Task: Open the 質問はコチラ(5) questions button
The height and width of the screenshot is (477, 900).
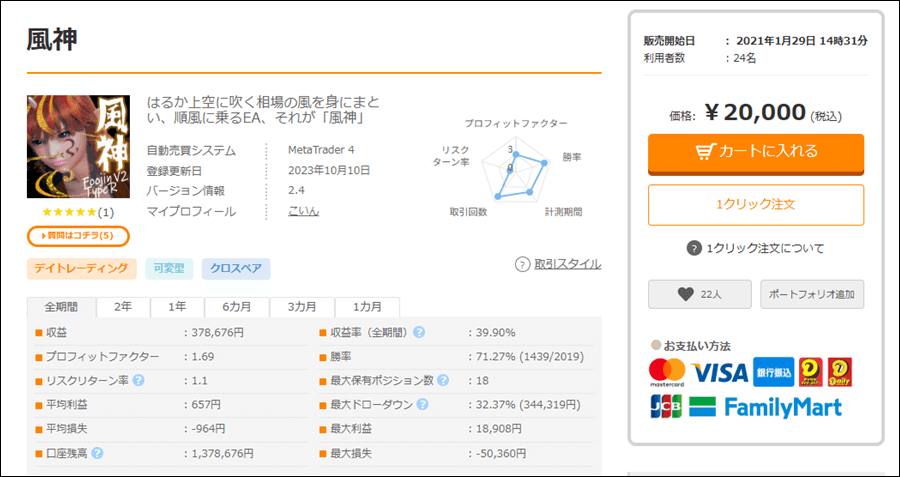Action: [x=78, y=235]
